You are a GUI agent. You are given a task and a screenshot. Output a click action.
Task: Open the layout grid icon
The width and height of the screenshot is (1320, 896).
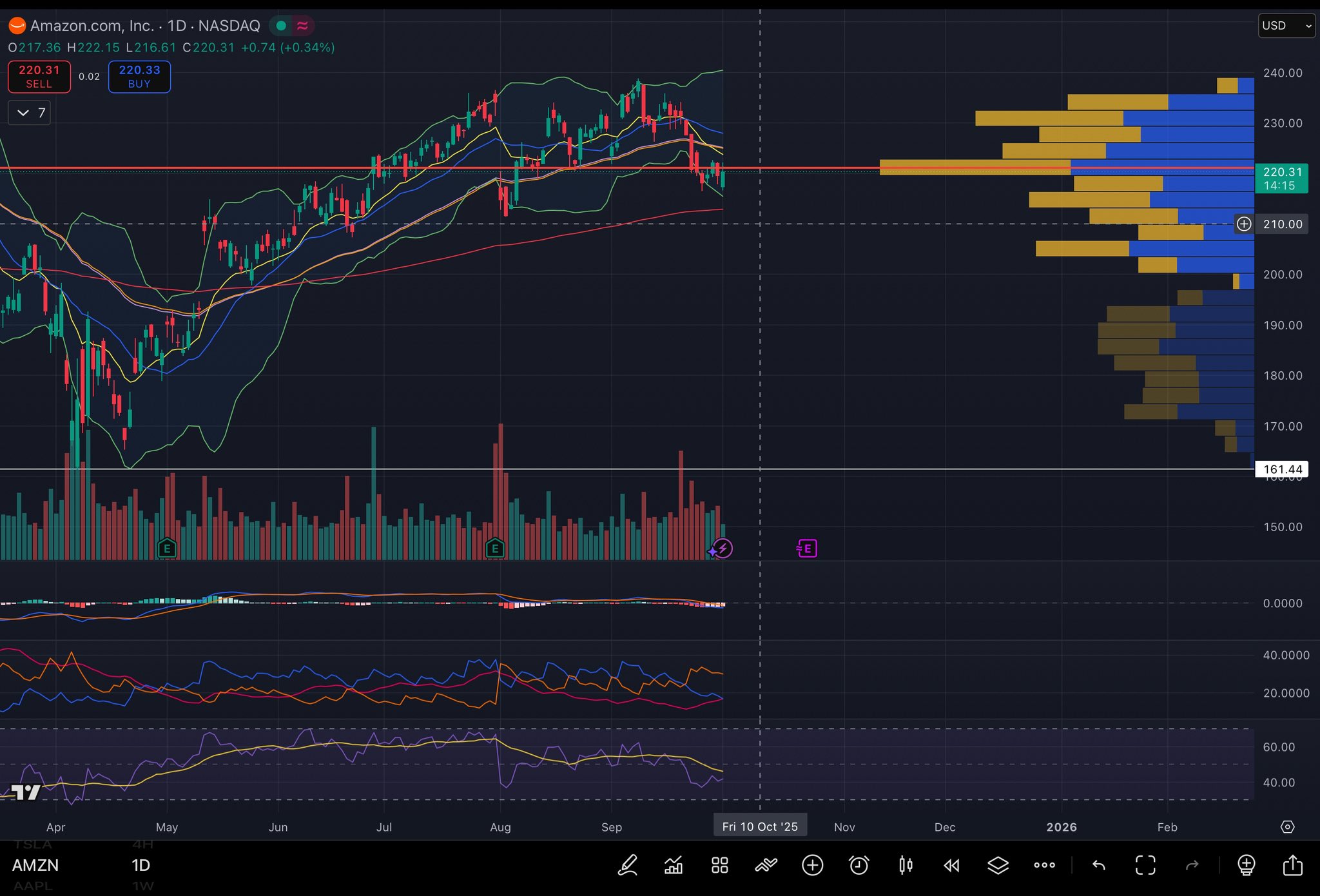720,865
